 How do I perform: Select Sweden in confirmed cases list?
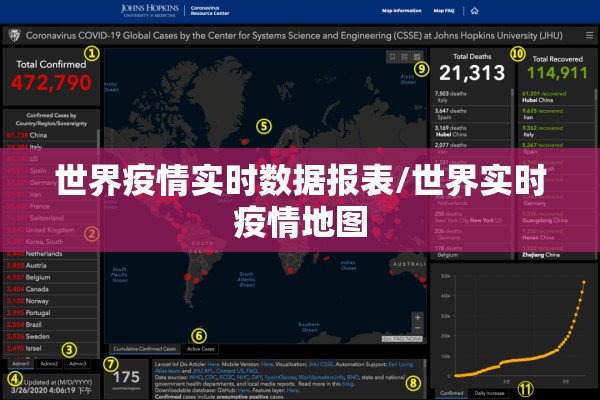tap(51, 336)
